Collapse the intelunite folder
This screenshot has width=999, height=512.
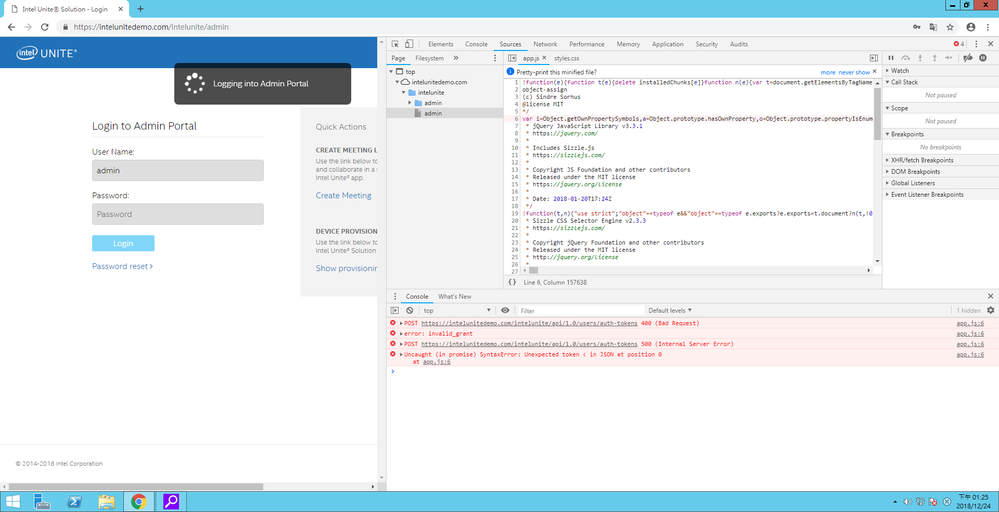click(403, 92)
